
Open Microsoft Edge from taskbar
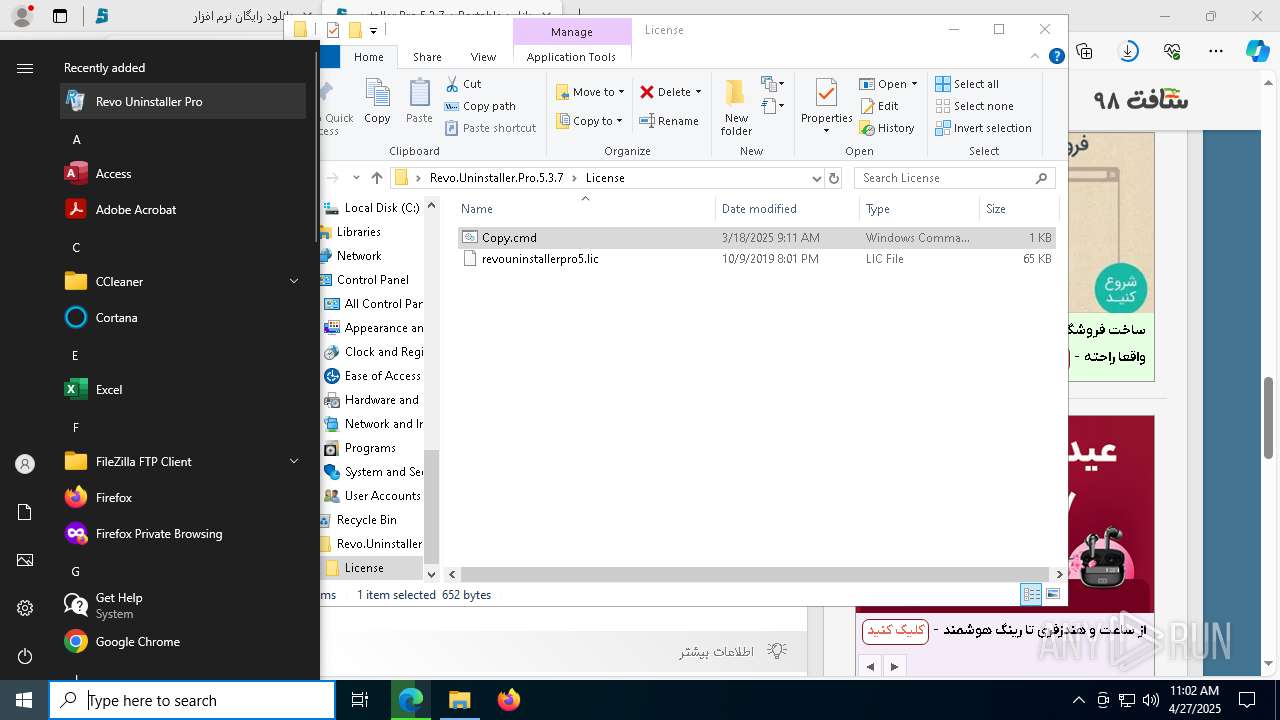pos(411,700)
